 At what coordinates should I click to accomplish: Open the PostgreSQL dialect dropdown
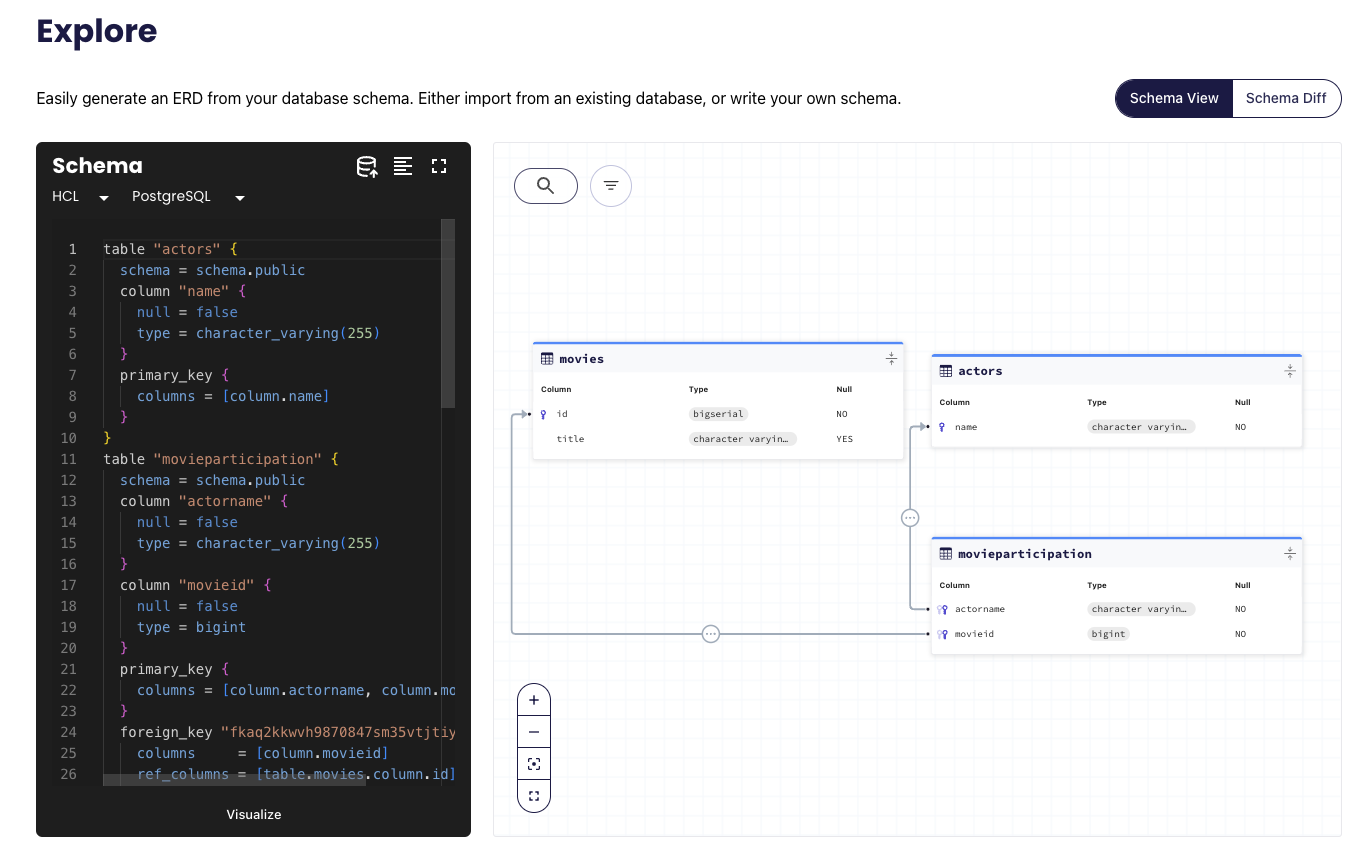coord(188,196)
